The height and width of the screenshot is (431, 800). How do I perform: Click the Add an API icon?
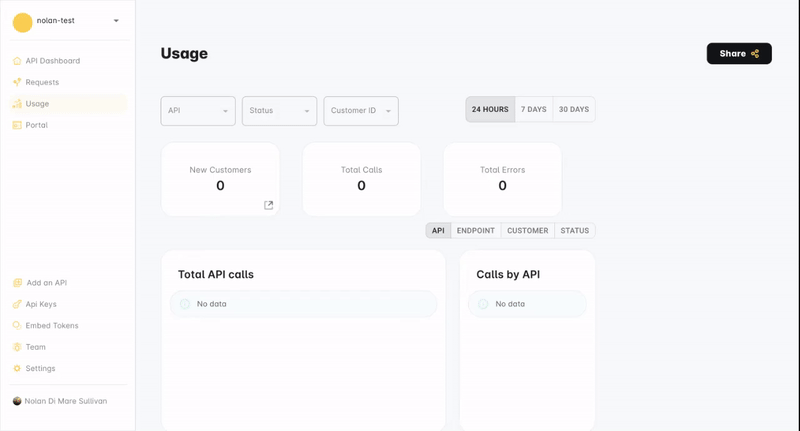pos(17,283)
